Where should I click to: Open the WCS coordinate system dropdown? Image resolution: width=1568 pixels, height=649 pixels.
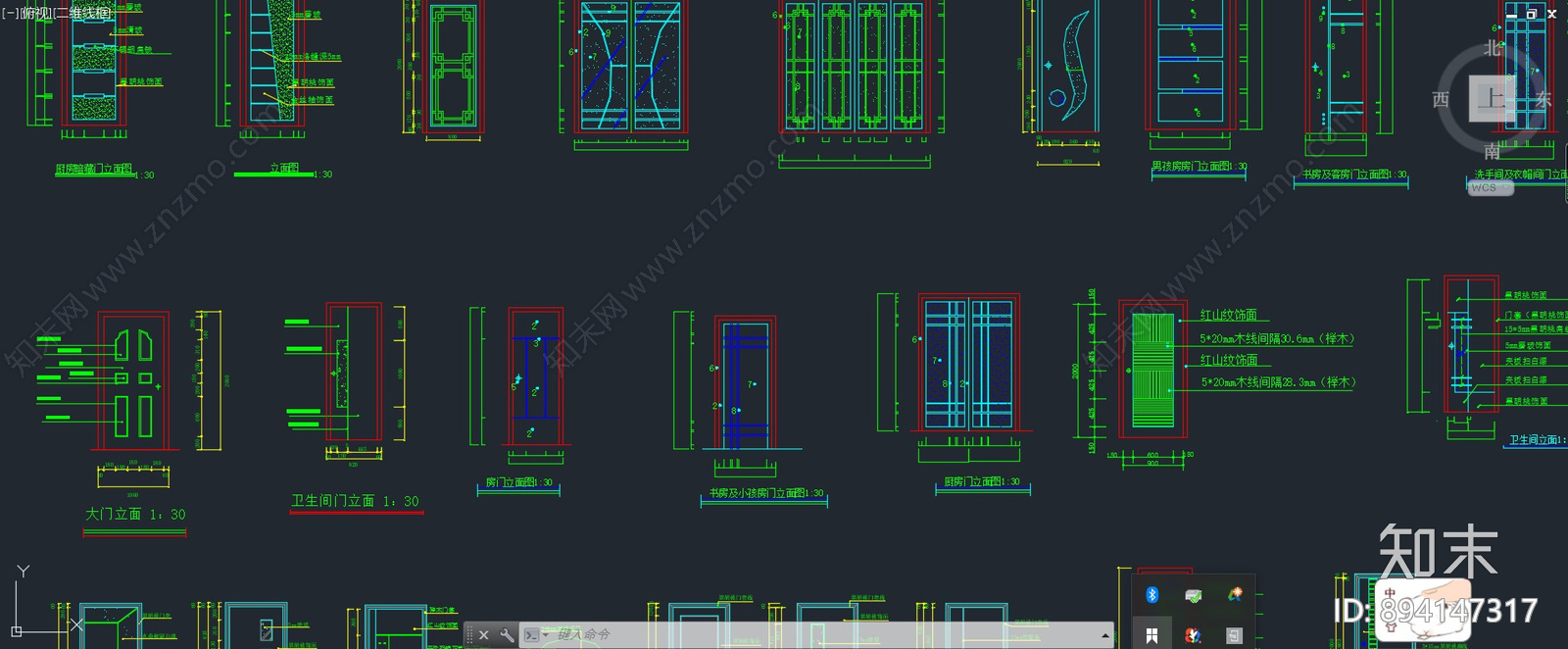pos(1490,187)
